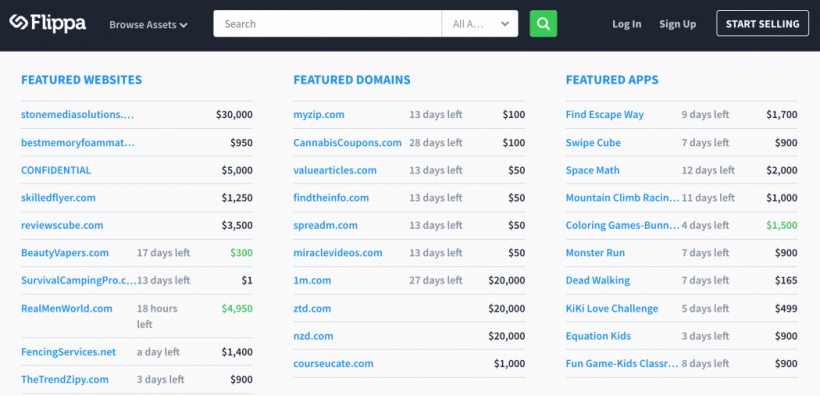The height and width of the screenshot is (396, 820).
Task: Click the $5,000 CONFIDENTIAL price
Action: tap(237, 170)
